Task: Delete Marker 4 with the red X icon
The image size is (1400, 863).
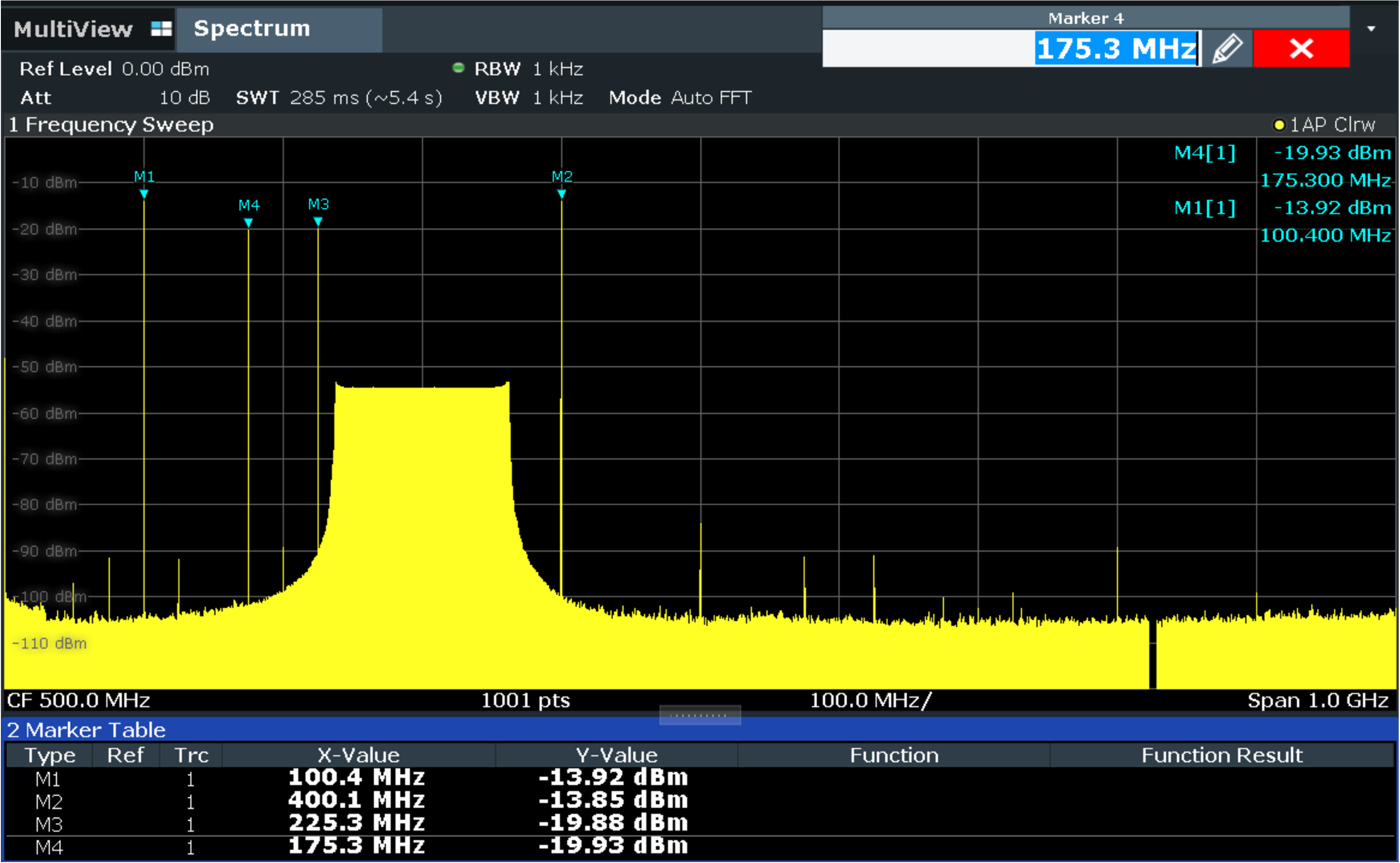Action: [x=1302, y=47]
